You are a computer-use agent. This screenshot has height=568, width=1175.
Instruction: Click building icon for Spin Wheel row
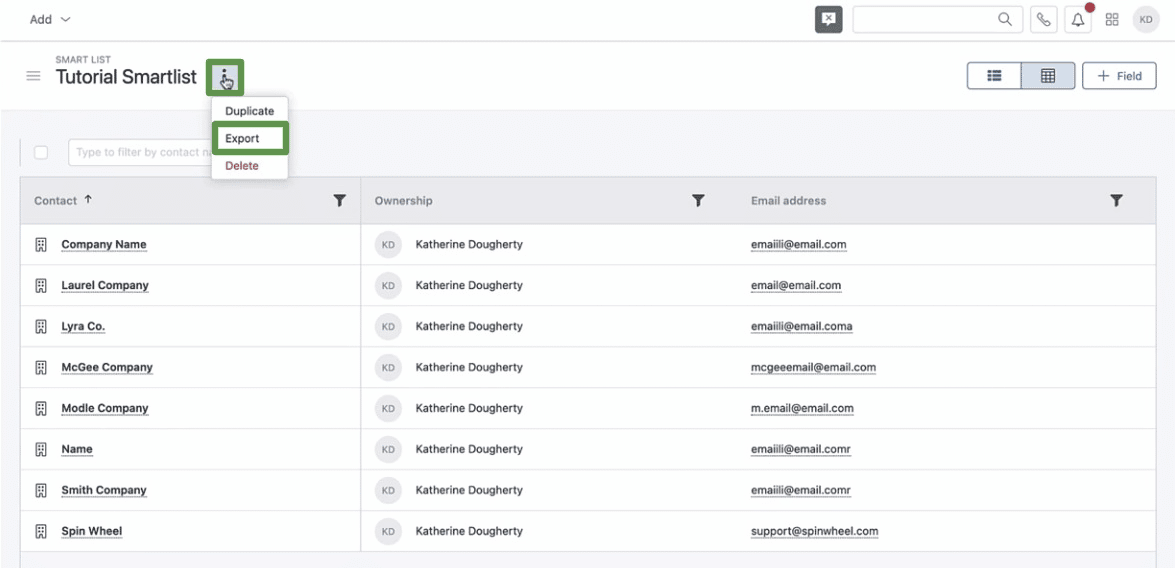41,531
